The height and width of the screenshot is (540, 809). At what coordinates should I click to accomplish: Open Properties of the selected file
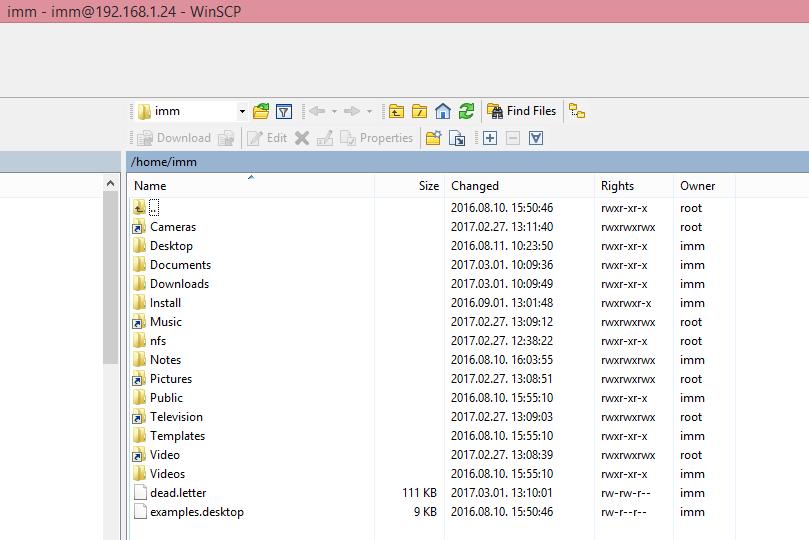point(377,138)
